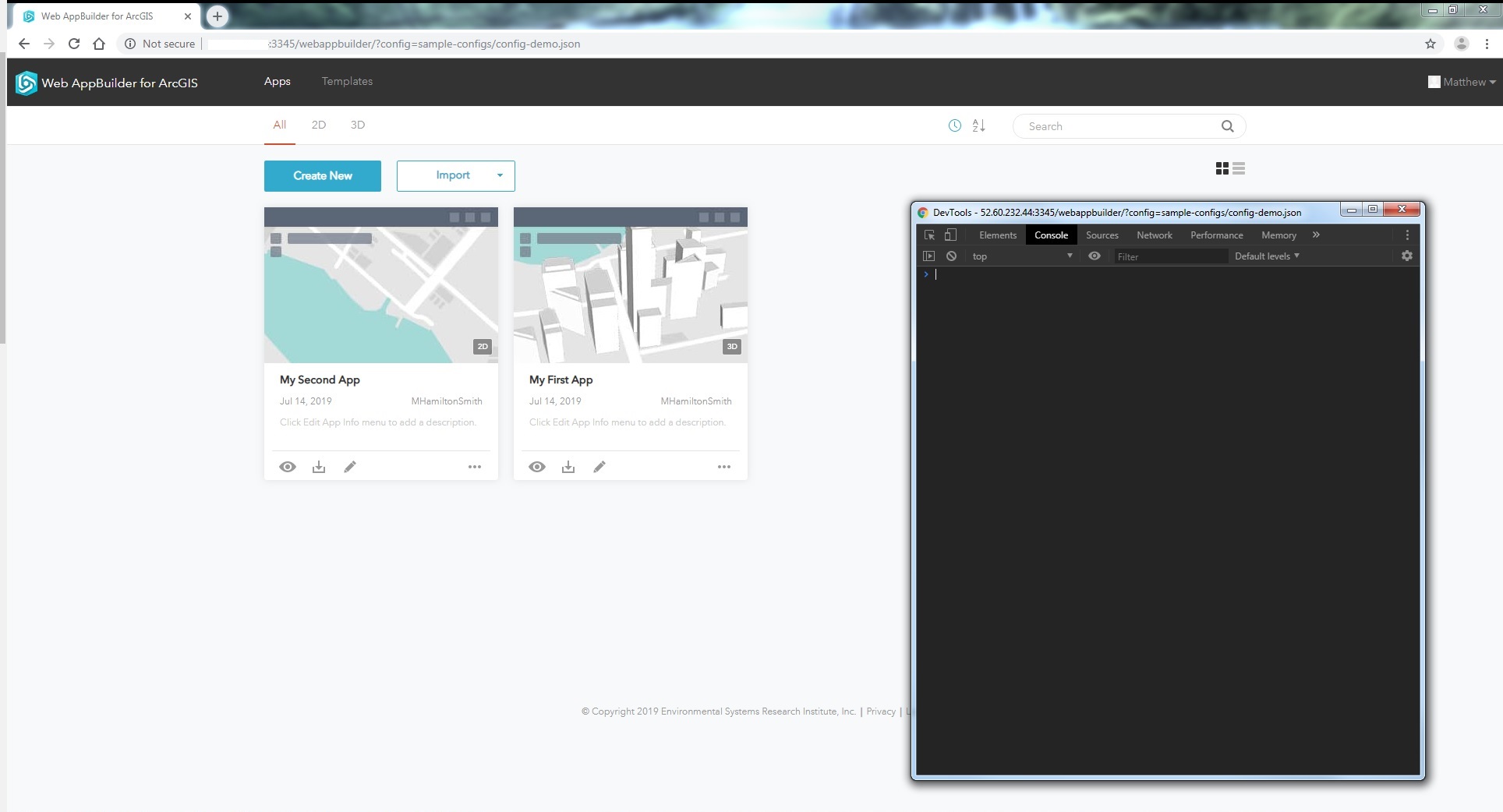Edit My First App with pencil icon

tap(599, 467)
